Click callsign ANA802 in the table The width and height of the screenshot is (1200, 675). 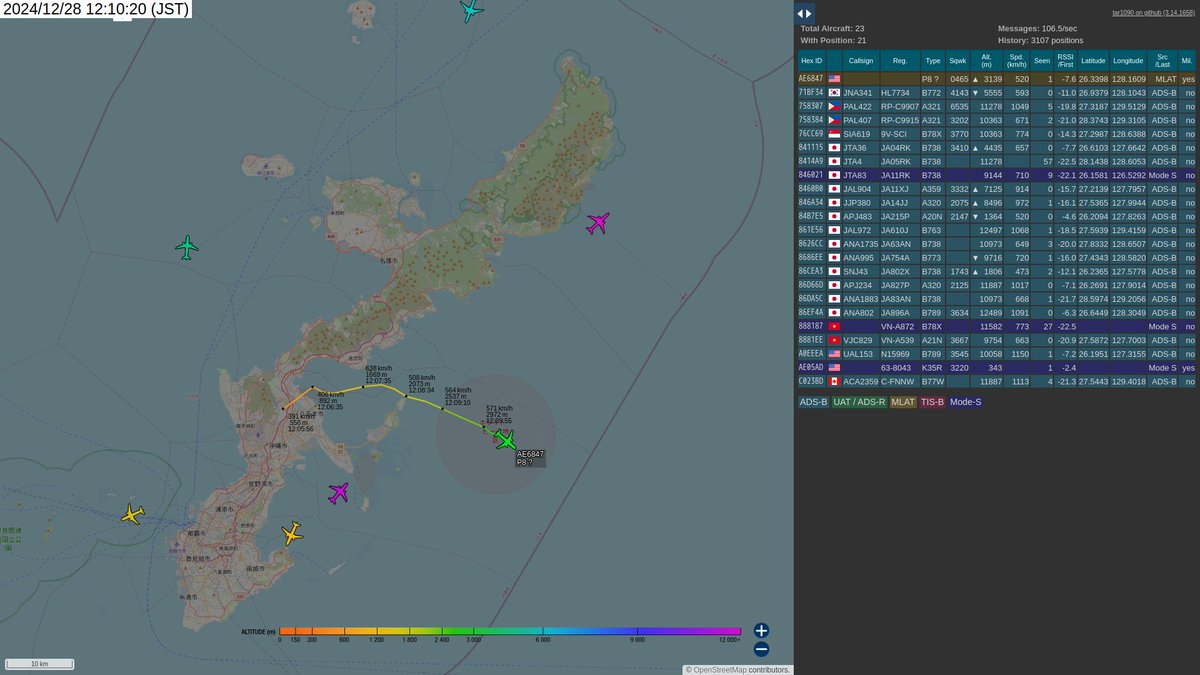(x=859, y=312)
